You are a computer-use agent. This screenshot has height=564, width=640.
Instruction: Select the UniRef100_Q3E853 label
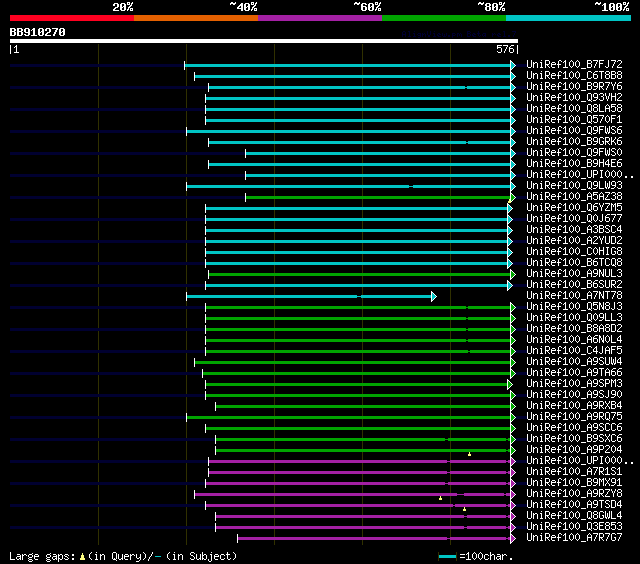[x=574, y=527]
